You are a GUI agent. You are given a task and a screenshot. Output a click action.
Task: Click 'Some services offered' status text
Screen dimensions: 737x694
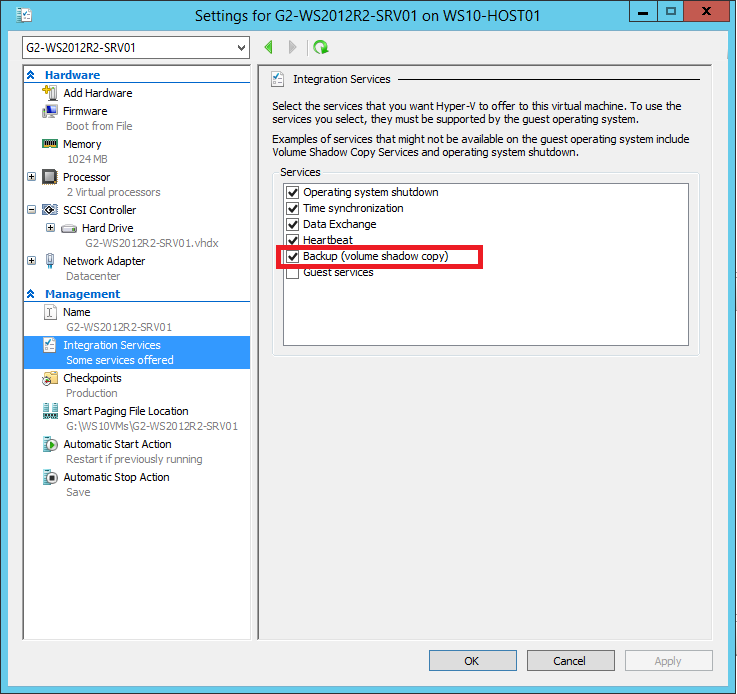[120, 360]
